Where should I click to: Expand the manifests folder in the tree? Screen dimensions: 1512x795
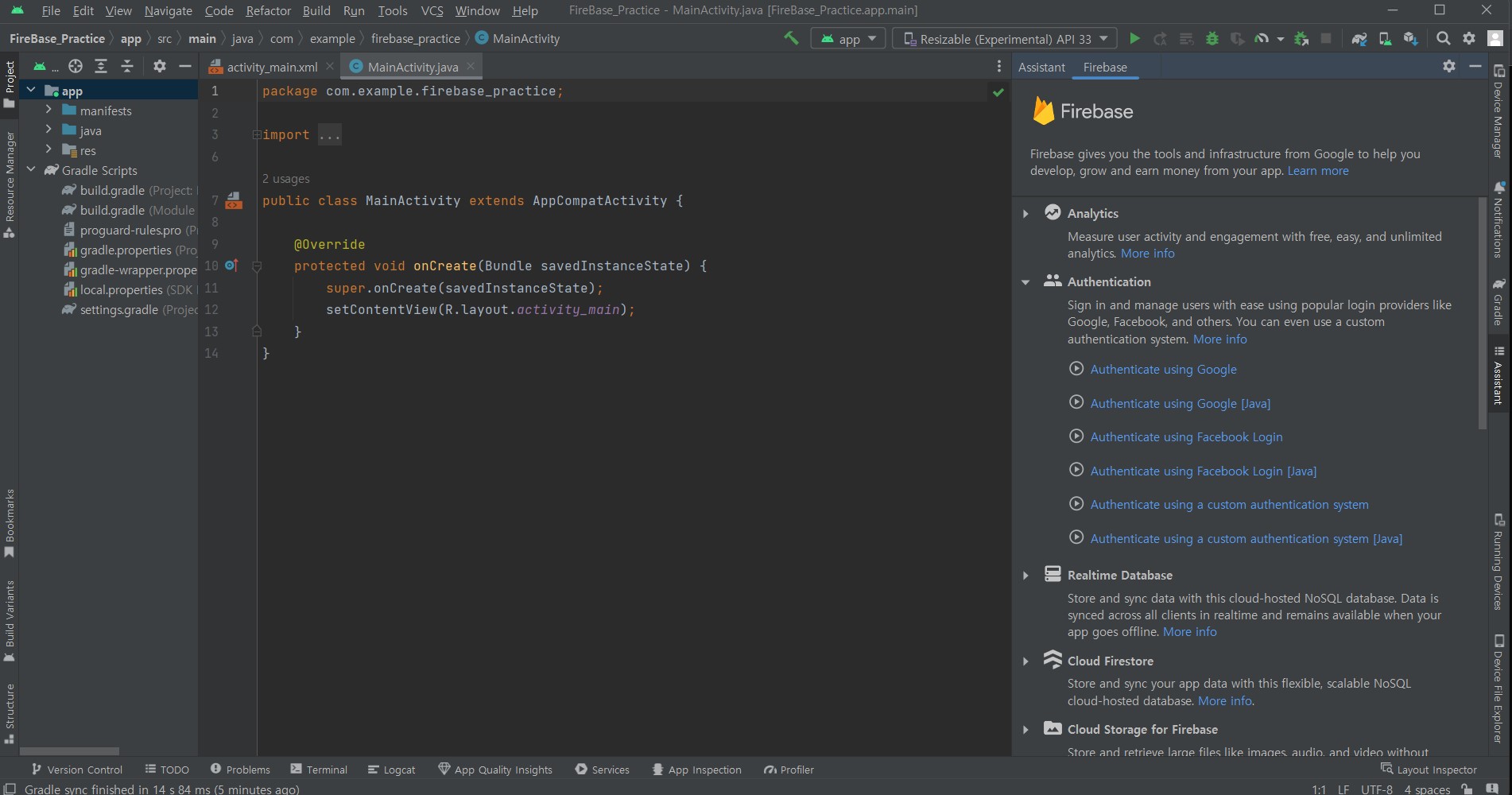48,111
